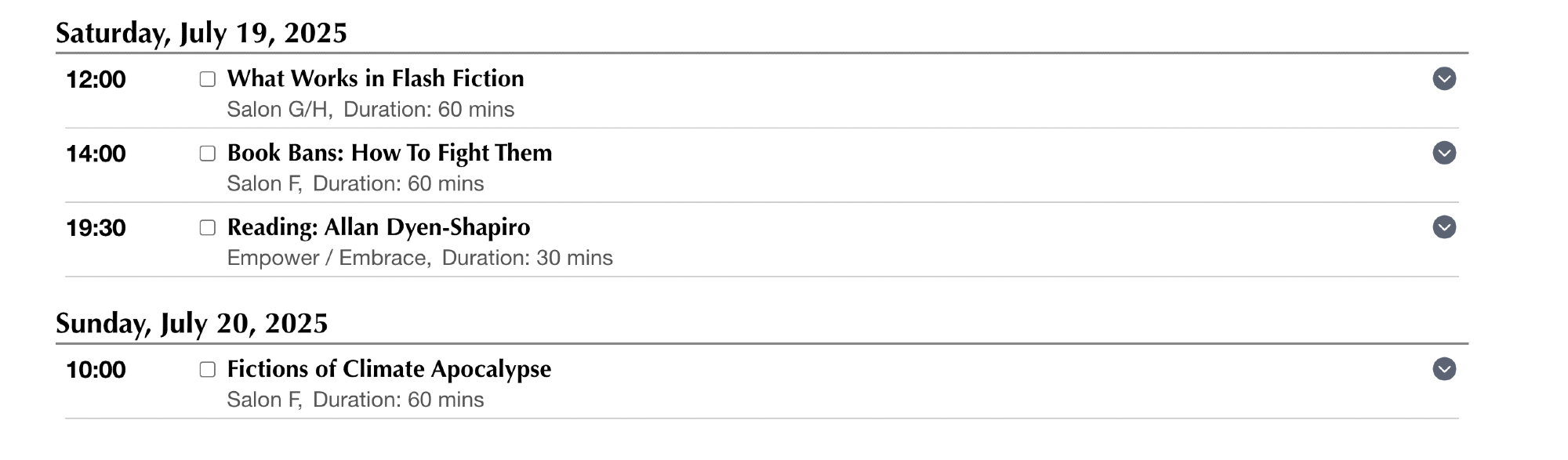
Task: Click the 14:00 time label
Action: pyautogui.click(x=96, y=154)
